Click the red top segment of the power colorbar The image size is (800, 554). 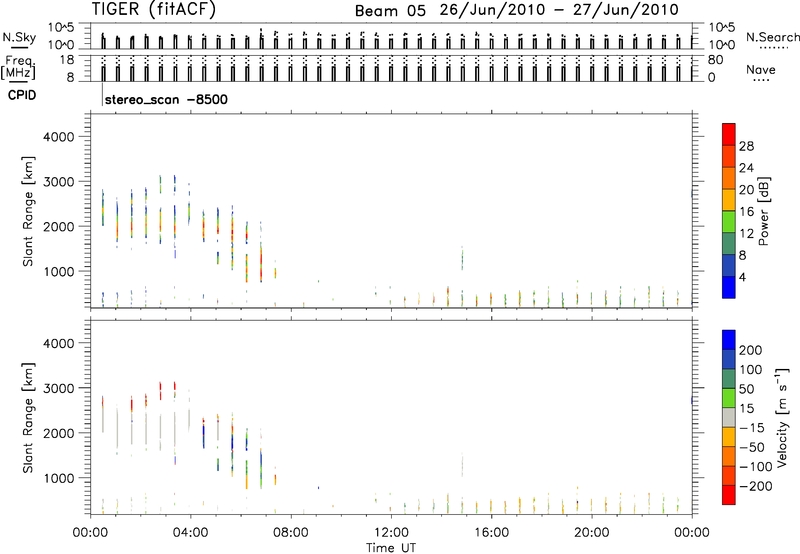pos(729,134)
